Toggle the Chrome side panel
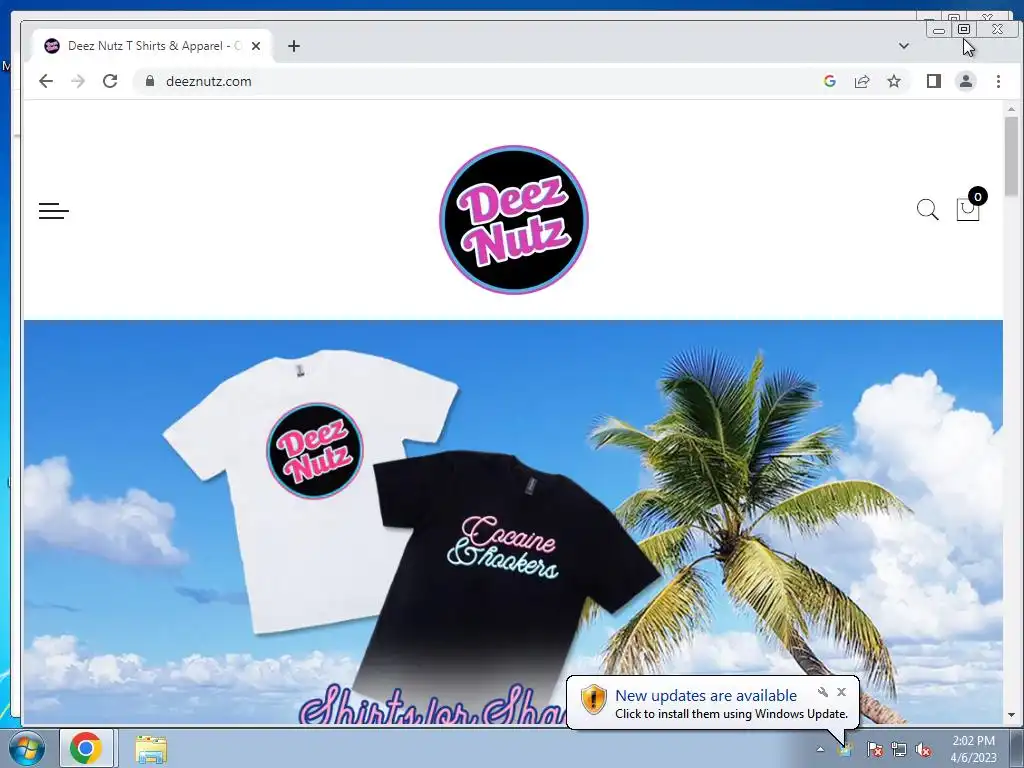Image resolution: width=1024 pixels, height=768 pixels. 934,81
